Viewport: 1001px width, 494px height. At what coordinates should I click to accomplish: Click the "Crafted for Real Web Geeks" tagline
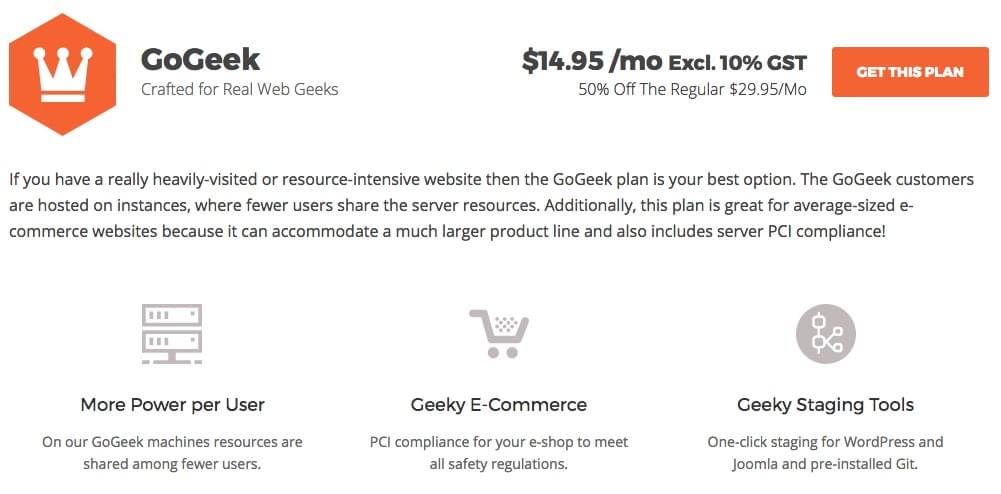(x=240, y=89)
